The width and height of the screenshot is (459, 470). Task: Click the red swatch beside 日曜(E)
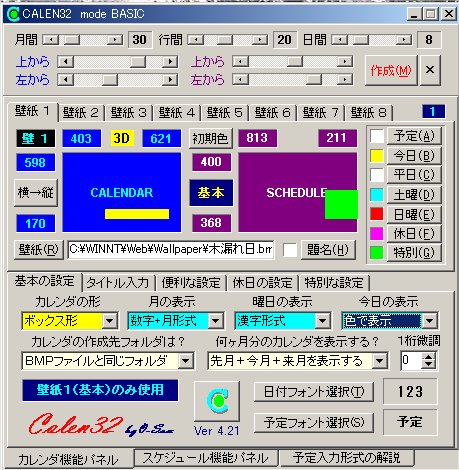(377, 214)
